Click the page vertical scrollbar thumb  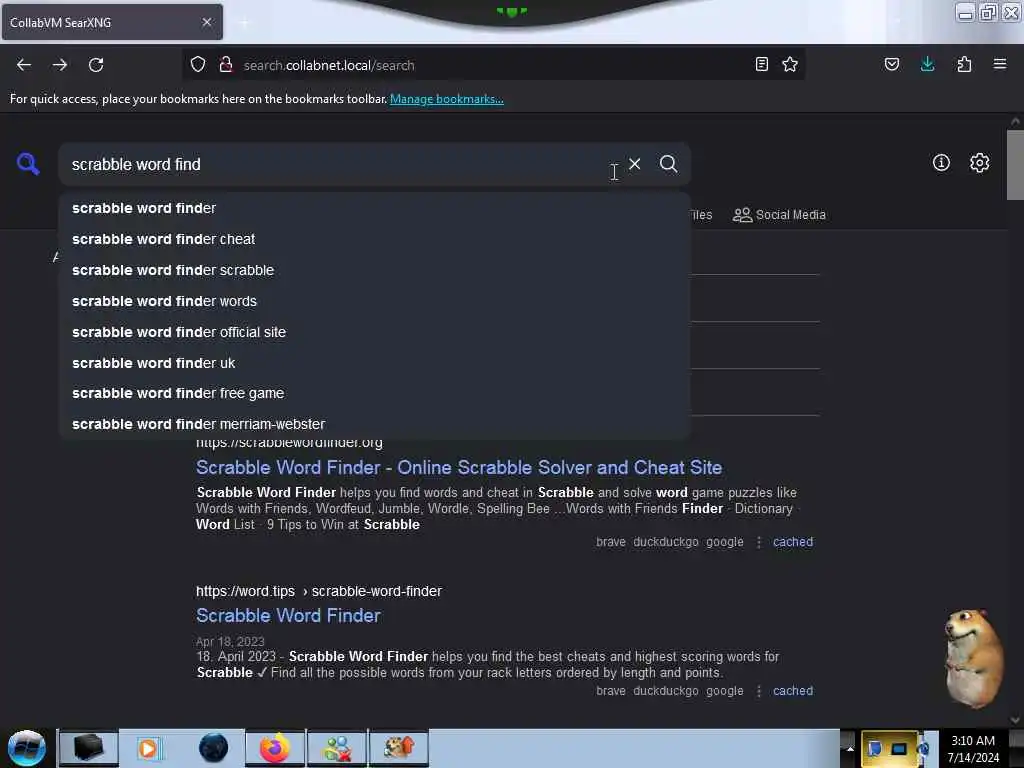(x=1015, y=165)
